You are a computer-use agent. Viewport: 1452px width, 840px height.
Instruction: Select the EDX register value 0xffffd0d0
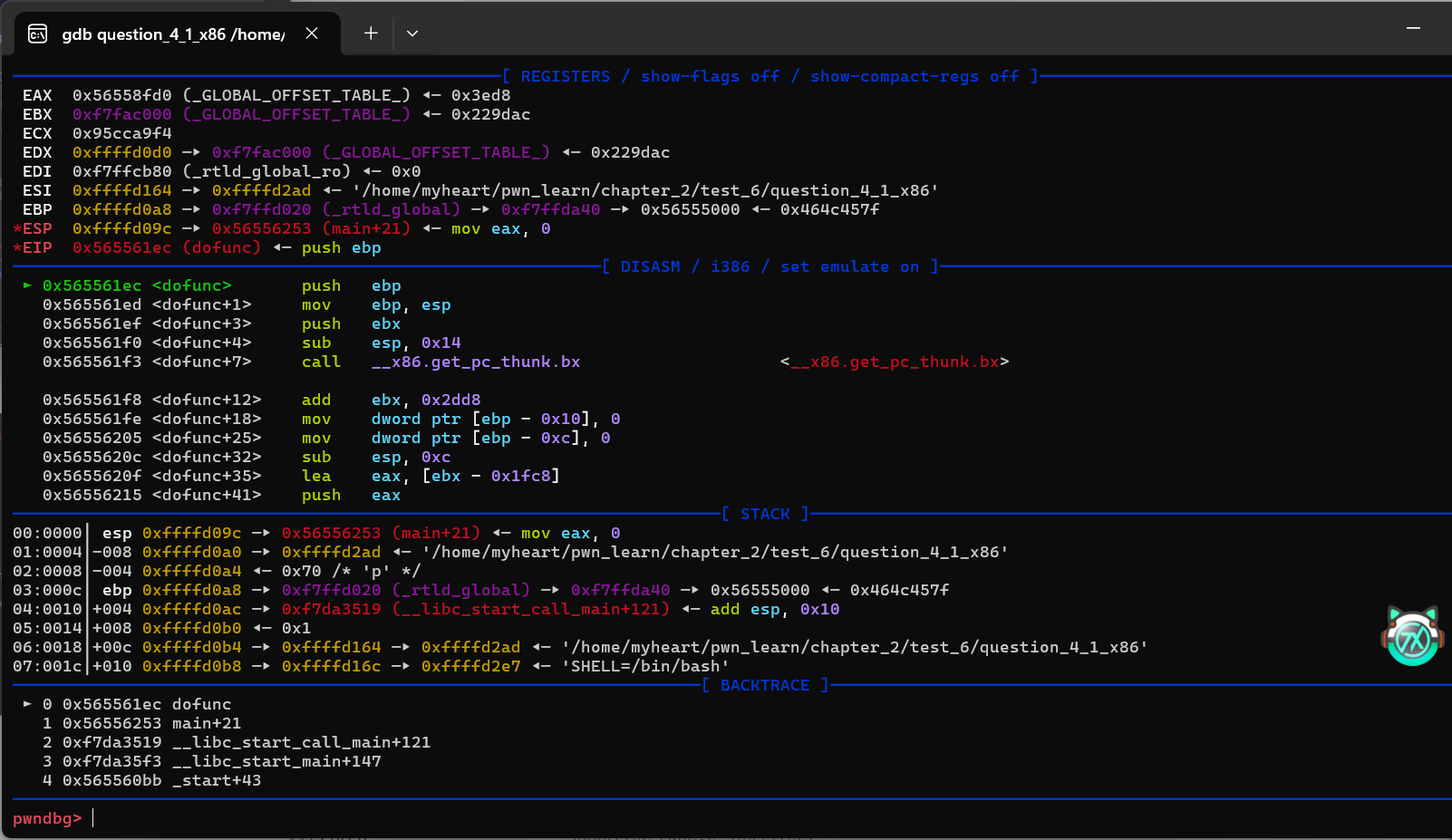coord(121,152)
